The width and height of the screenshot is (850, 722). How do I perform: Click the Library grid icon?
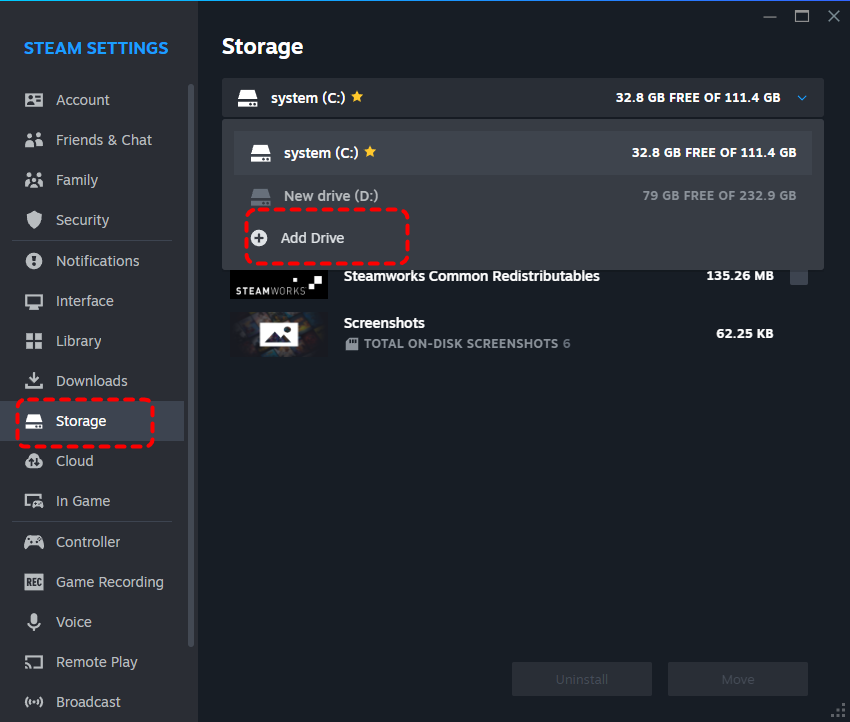pos(34,341)
